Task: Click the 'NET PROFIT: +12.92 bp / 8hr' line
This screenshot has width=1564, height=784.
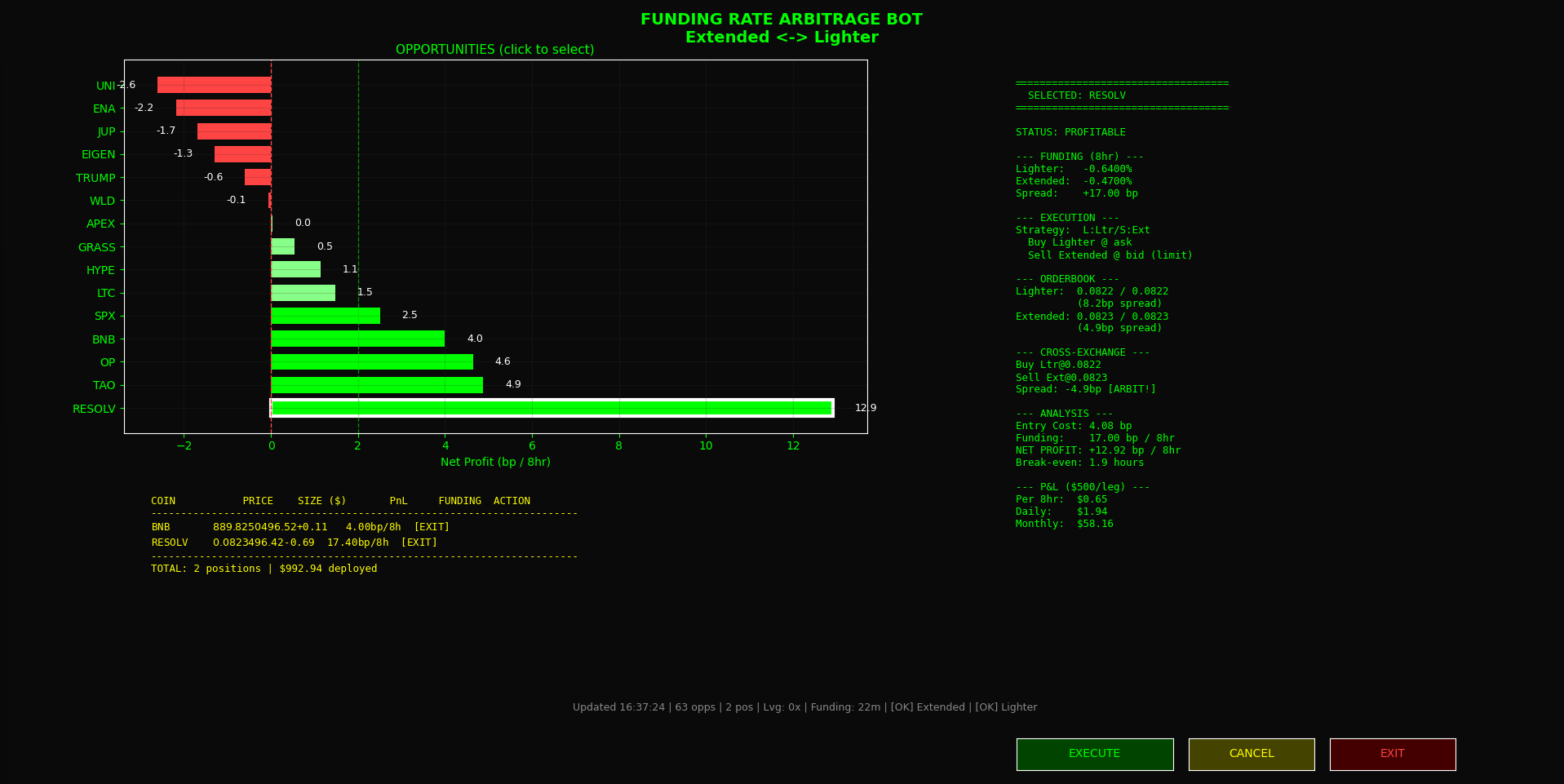Action: [1098, 450]
